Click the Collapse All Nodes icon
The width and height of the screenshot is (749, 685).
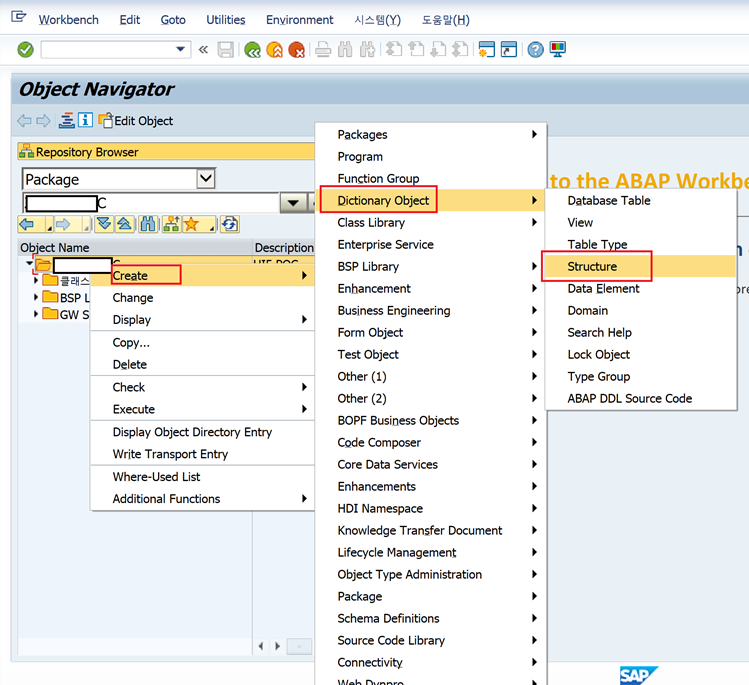[x=125, y=224]
